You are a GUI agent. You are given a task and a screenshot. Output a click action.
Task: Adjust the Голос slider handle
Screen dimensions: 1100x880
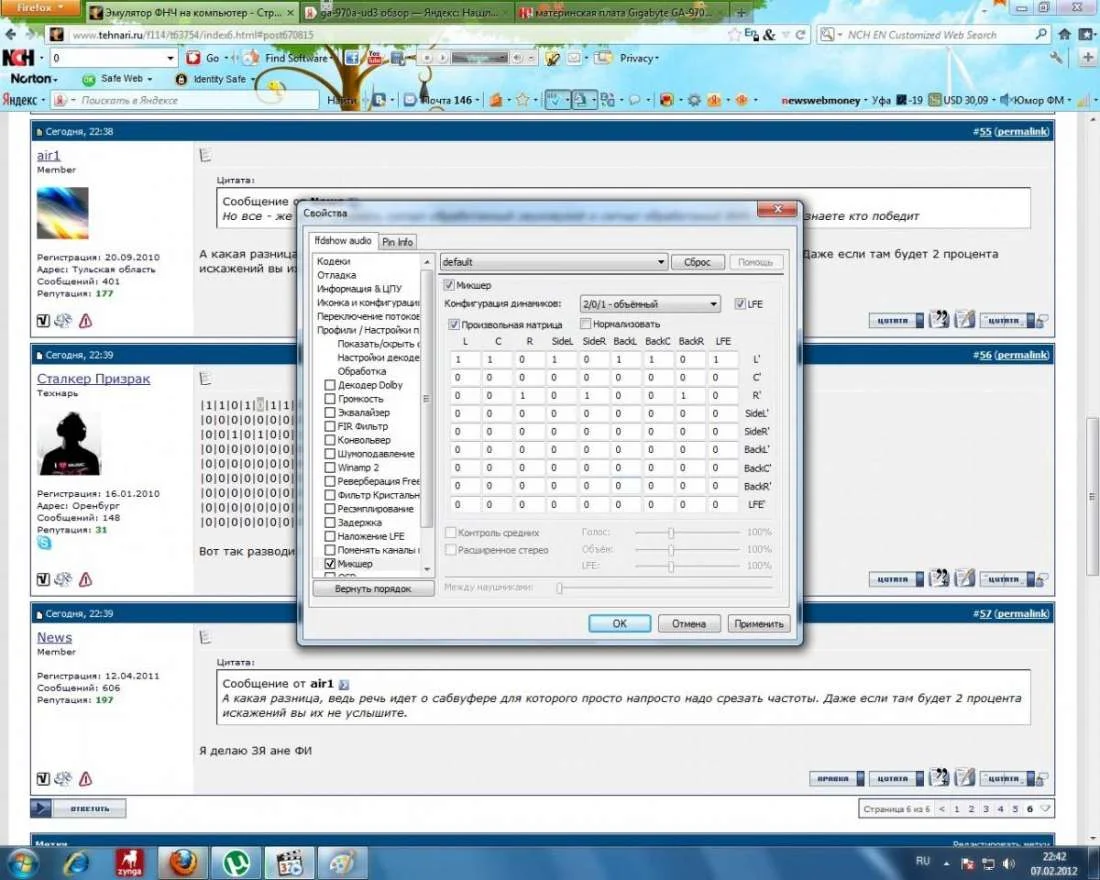[671, 533]
